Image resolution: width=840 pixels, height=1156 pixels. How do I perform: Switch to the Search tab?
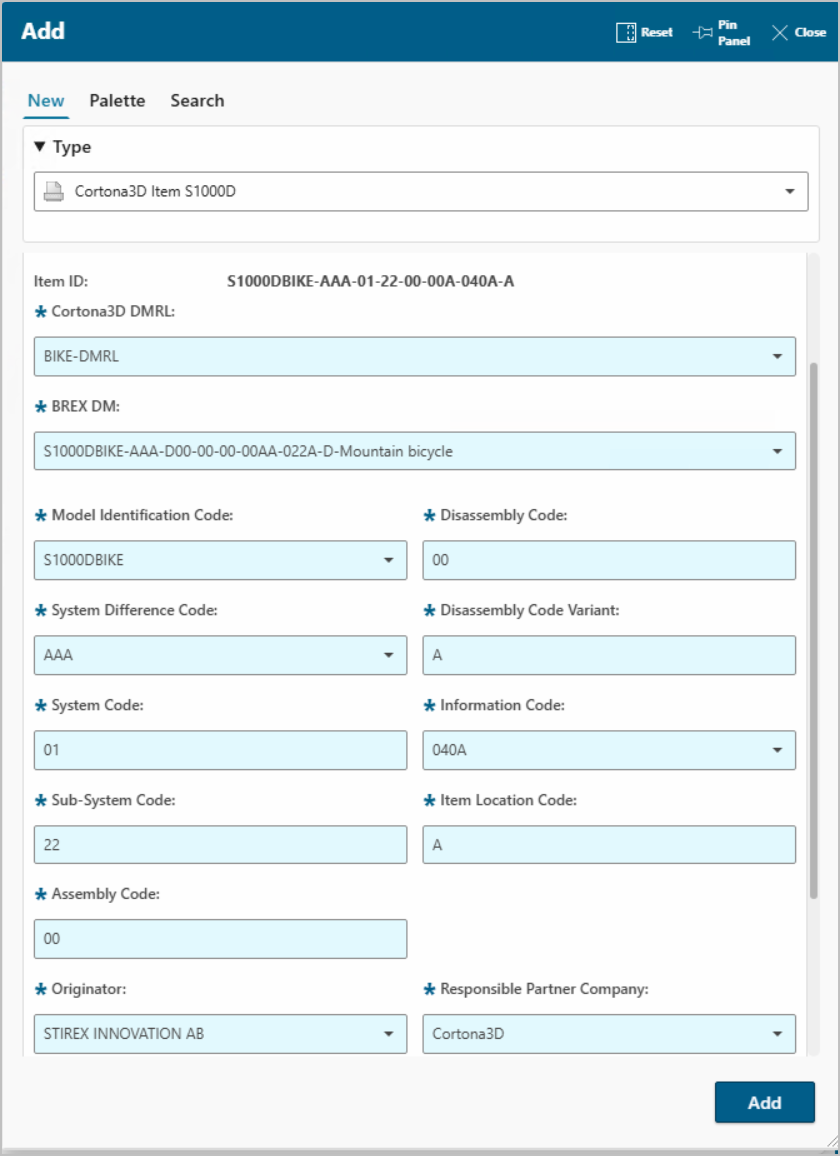coord(197,101)
